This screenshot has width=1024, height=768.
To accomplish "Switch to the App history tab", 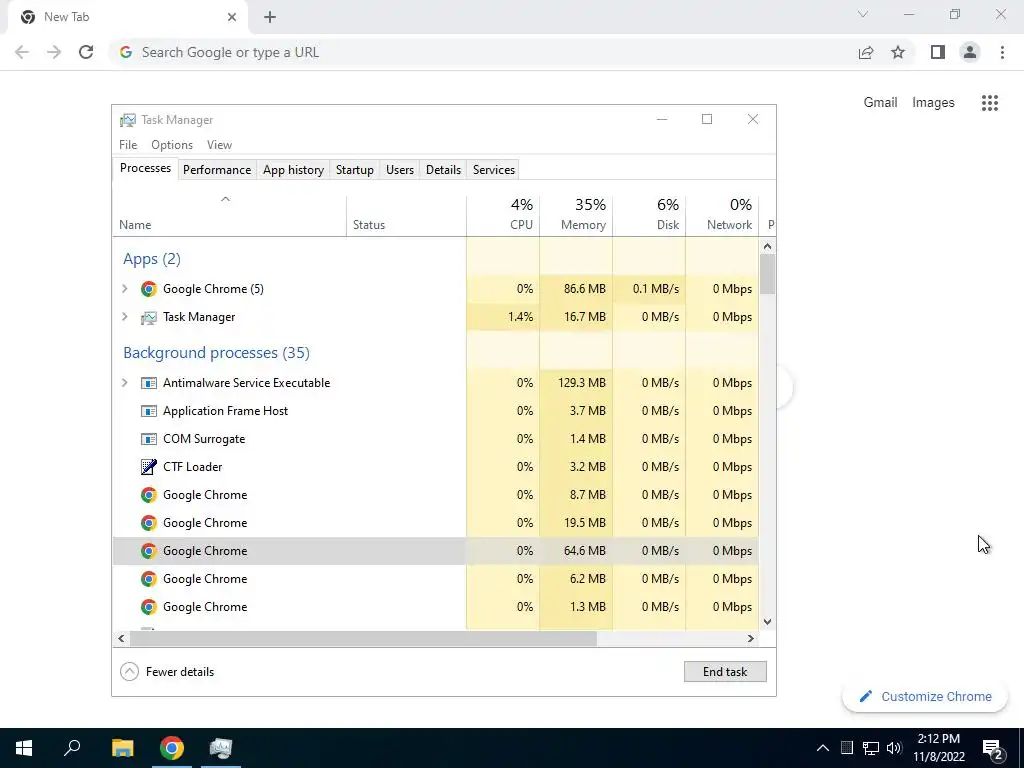I will click(293, 170).
